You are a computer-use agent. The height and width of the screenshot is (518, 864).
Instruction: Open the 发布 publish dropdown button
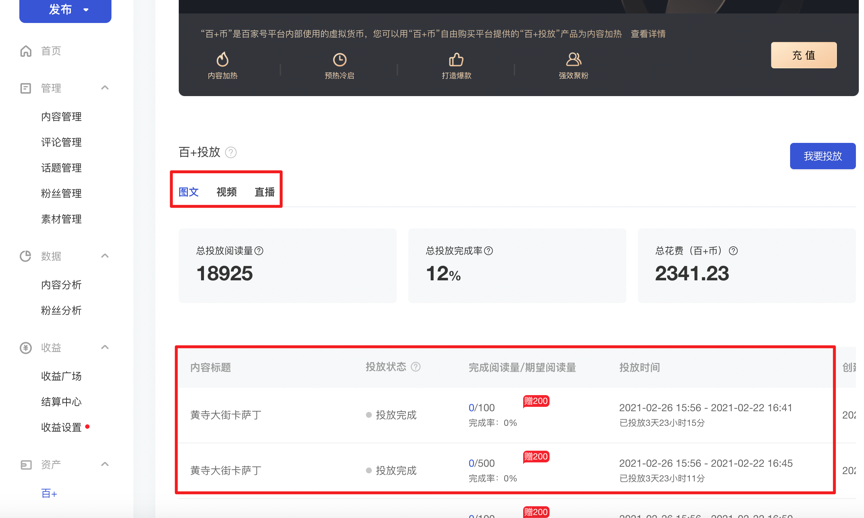[65, 9]
